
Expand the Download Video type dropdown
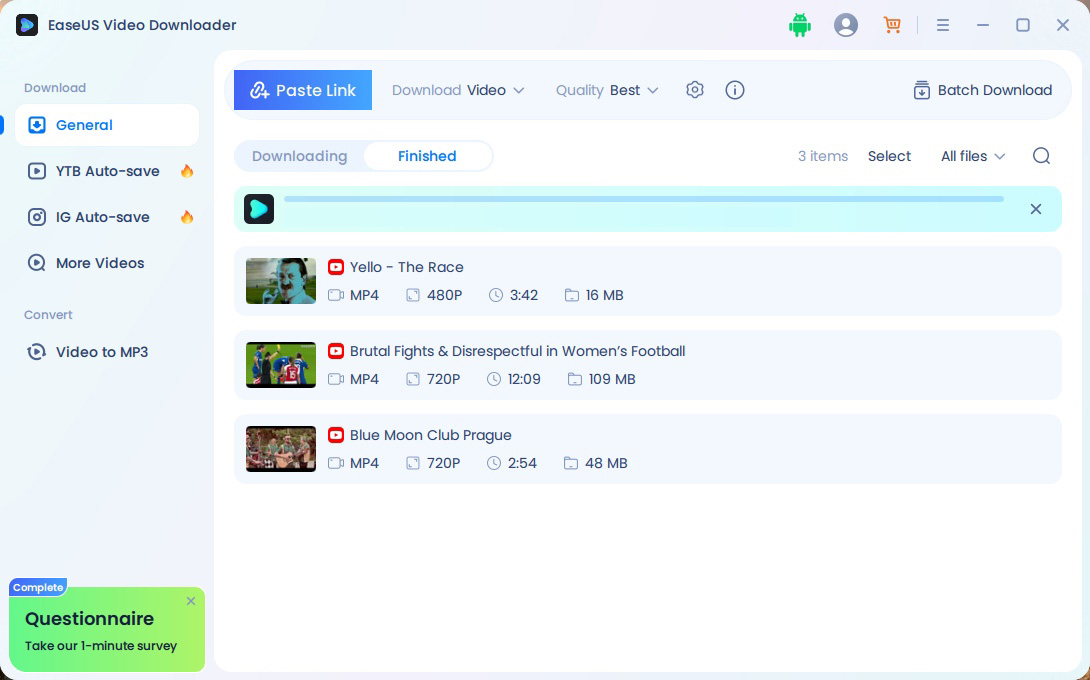[458, 90]
